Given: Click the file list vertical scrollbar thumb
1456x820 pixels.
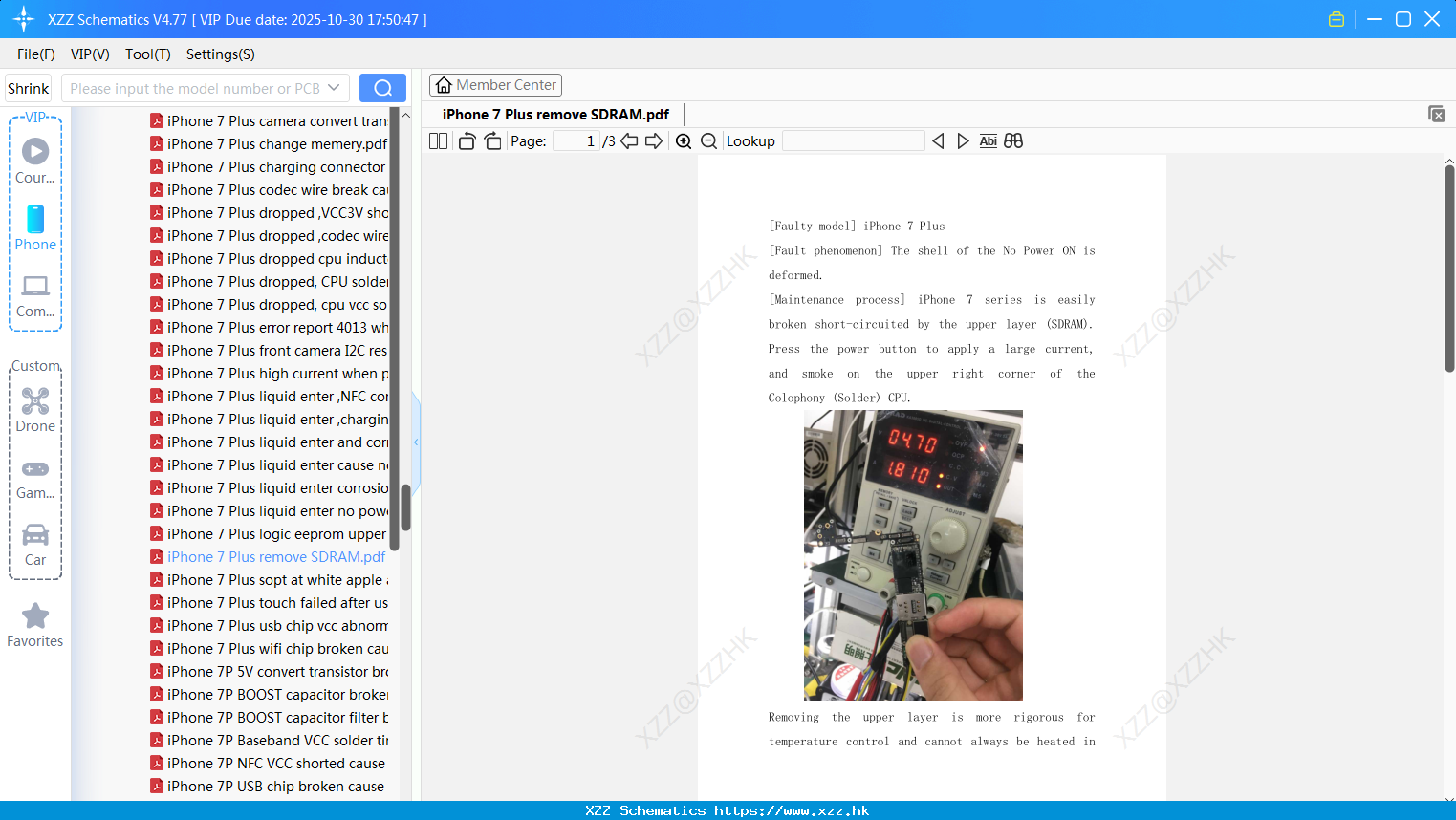Looking at the screenshot, I should [405, 507].
